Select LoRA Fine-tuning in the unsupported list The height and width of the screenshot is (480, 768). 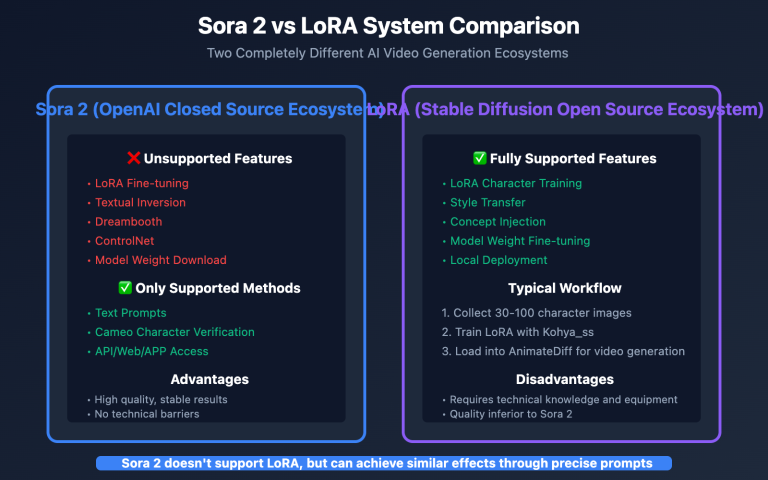coord(141,183)
